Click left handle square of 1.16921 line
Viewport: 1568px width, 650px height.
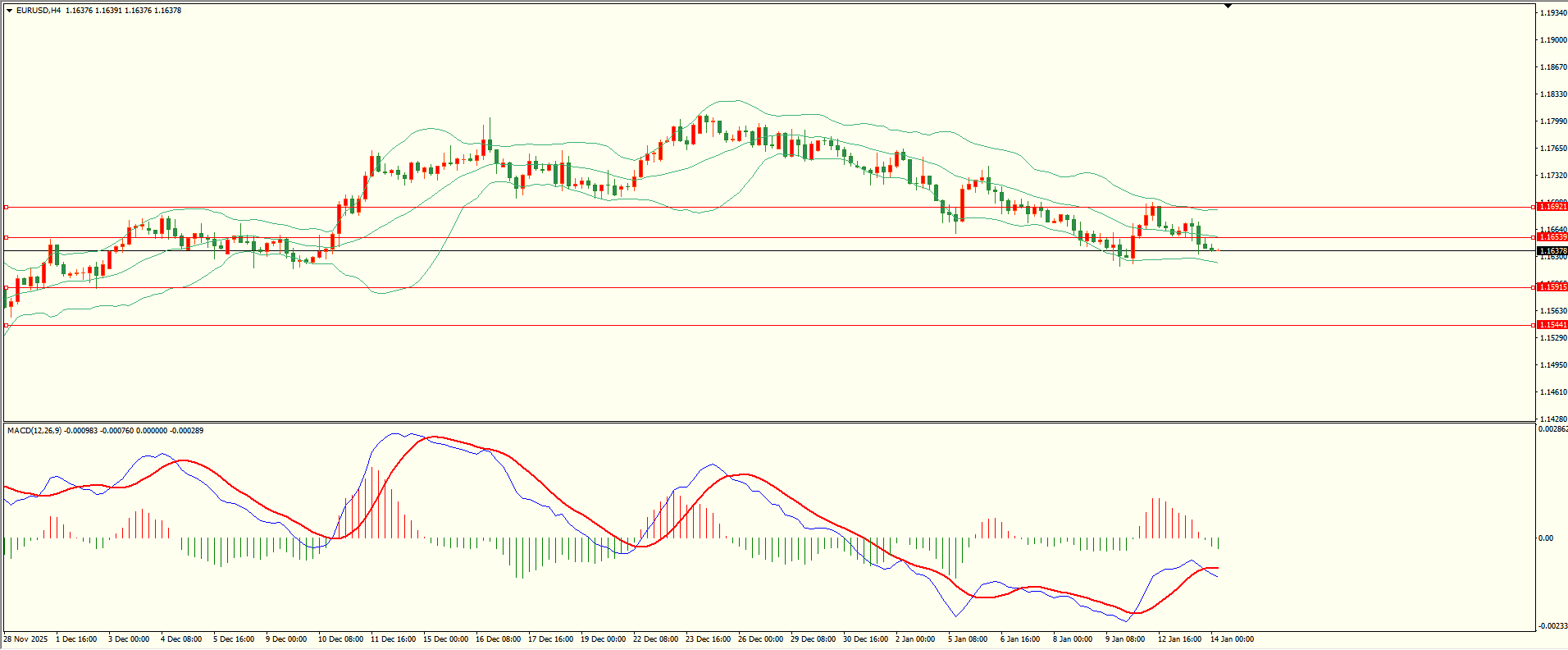click(x=7, y=207)
